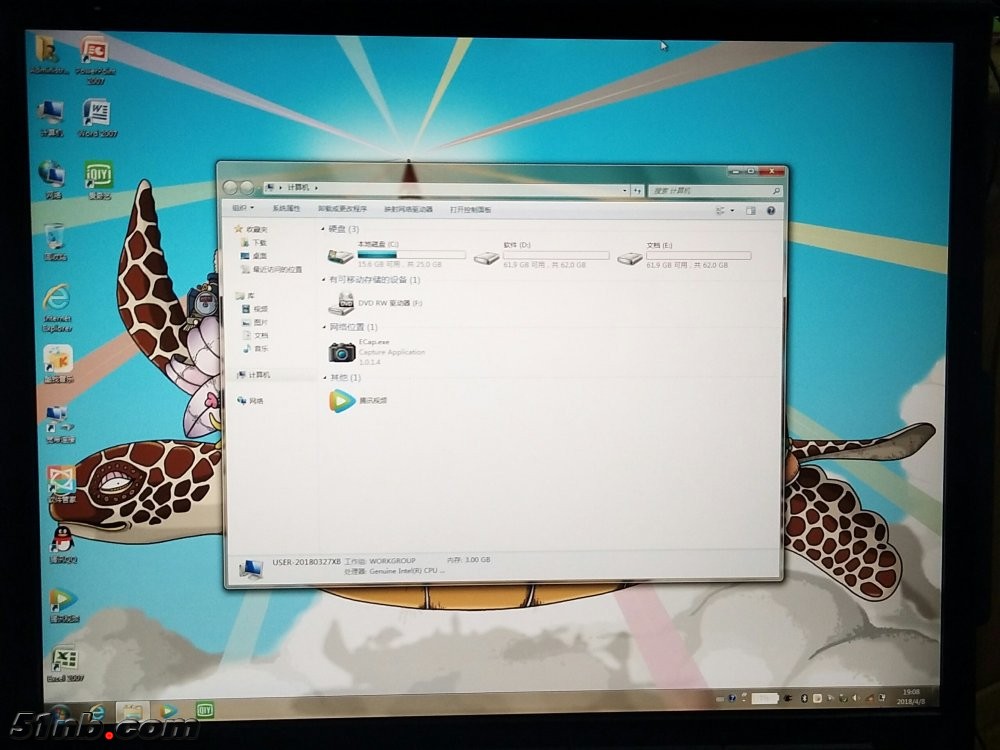Select Downloads in Favorites sidebar
Image resolution: width=1000 pixels, height=750 pixels.
(x=259, y=243)
